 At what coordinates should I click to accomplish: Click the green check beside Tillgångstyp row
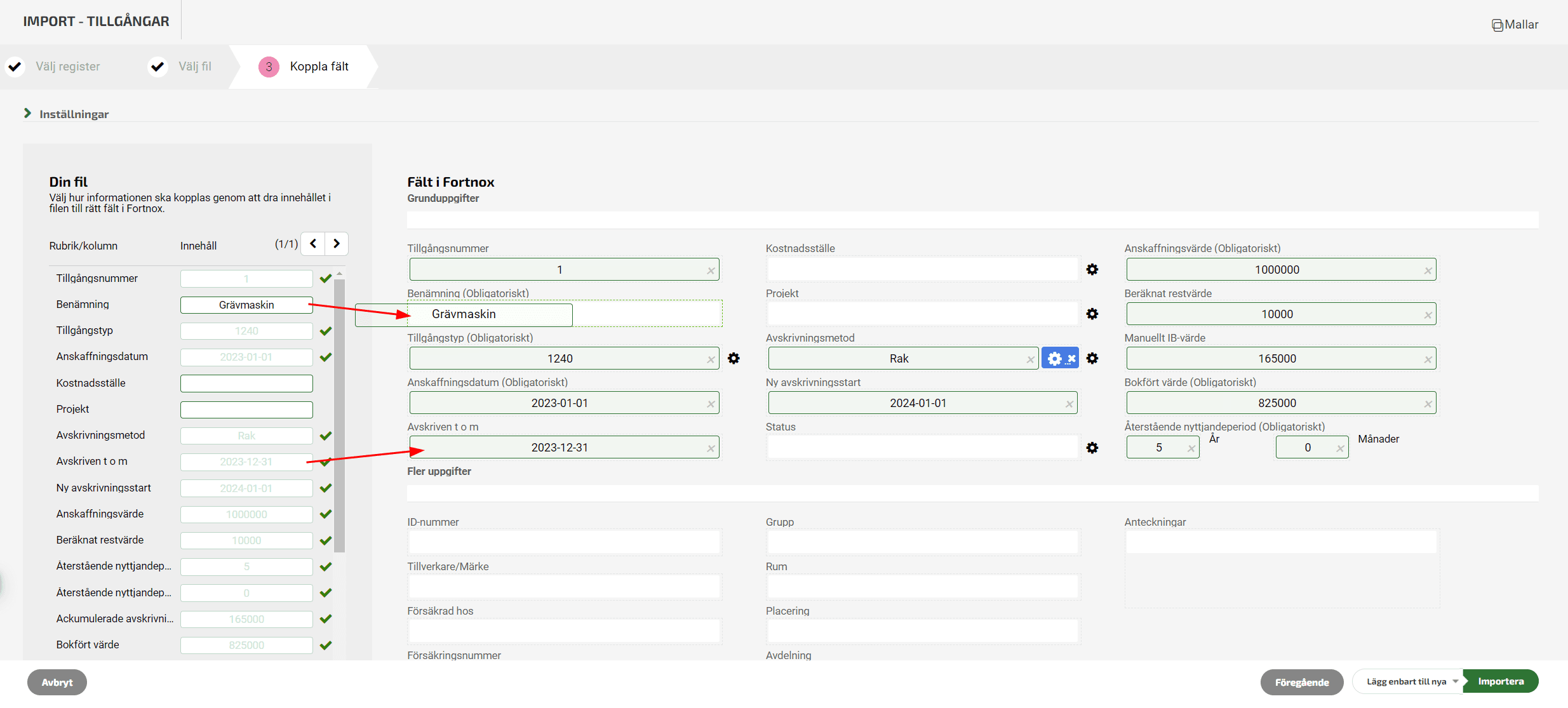tap(326, 331)
